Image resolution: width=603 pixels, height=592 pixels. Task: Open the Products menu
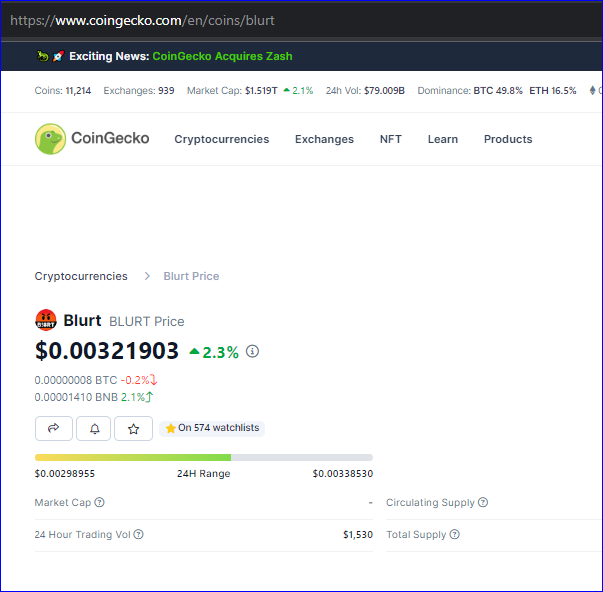tap(508, 139)
